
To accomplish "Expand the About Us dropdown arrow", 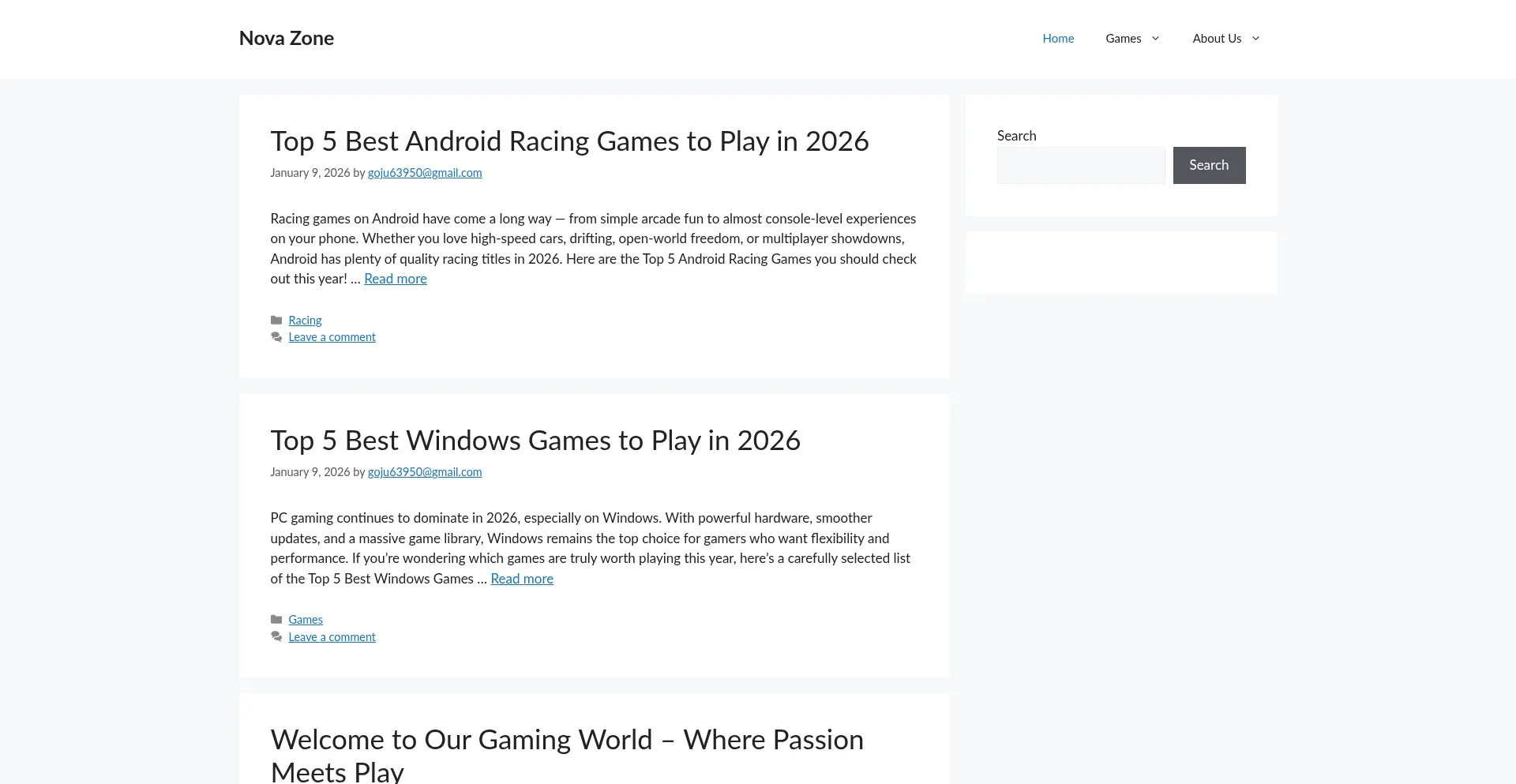I will pos(1255,38).
